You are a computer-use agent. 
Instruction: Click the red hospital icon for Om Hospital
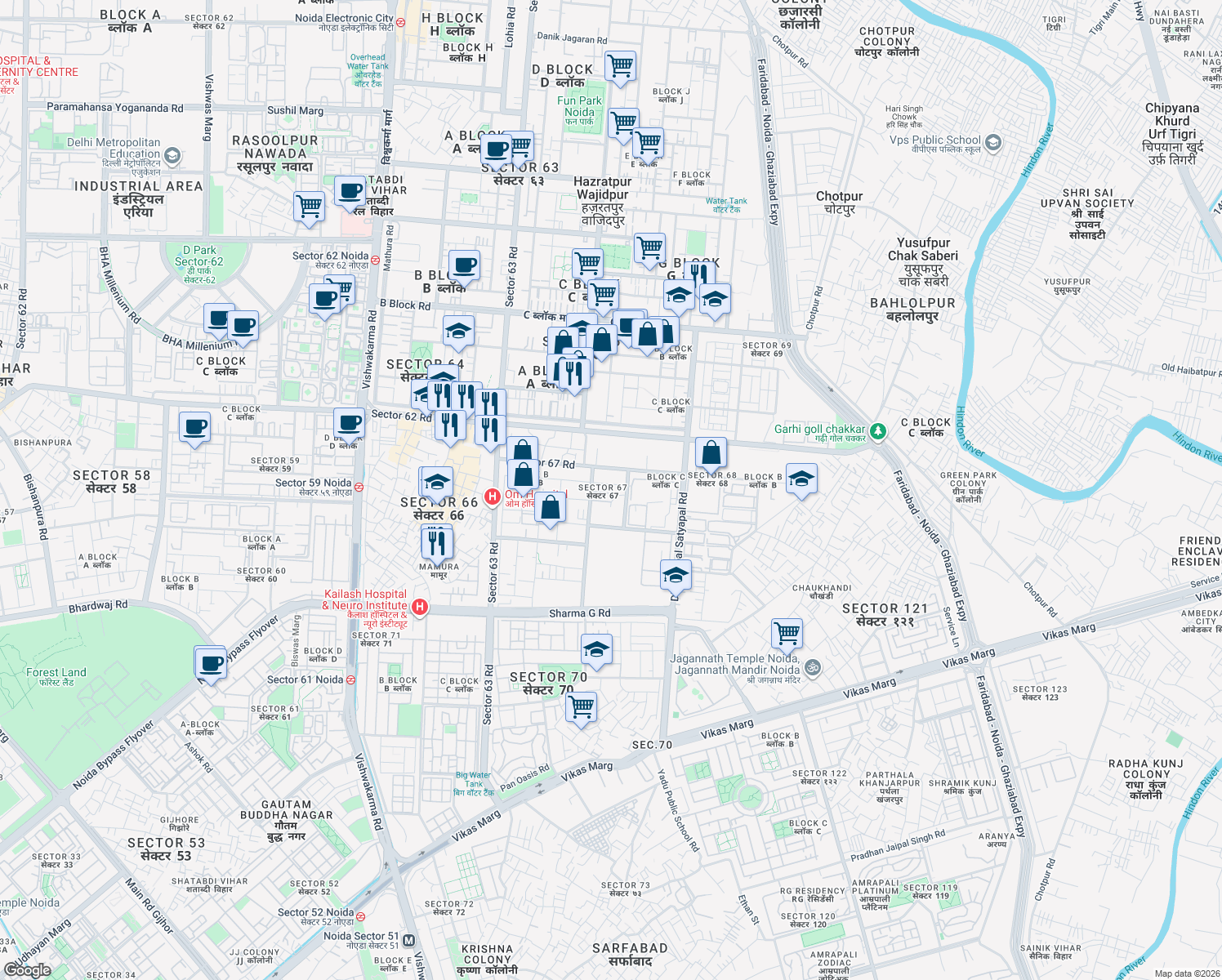[x=492, y=495]
